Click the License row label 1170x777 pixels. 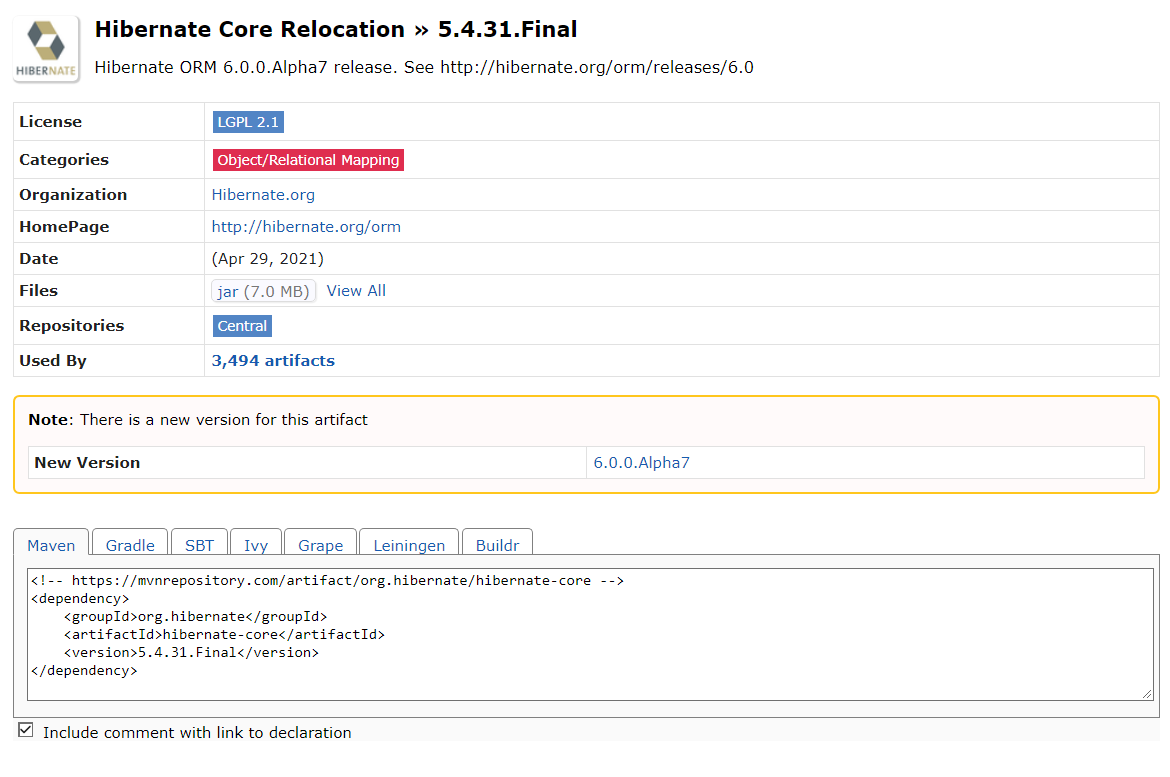[x=51, y=122]
